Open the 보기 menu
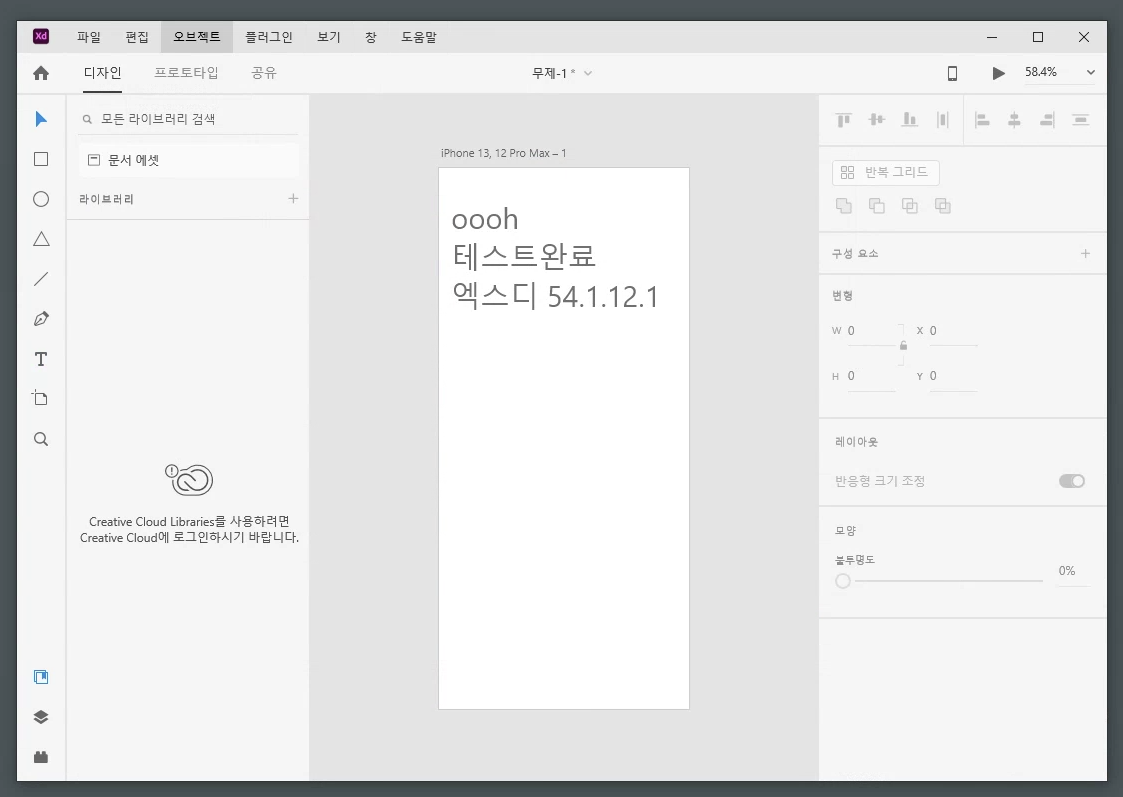1123x797 pixels. tap(329, 37)
